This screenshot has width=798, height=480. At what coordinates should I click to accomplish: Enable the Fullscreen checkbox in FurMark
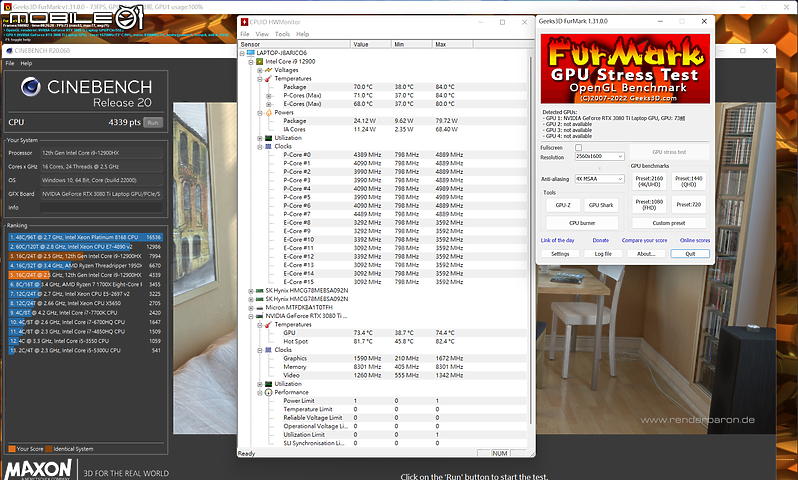click(x=578, y=148)
